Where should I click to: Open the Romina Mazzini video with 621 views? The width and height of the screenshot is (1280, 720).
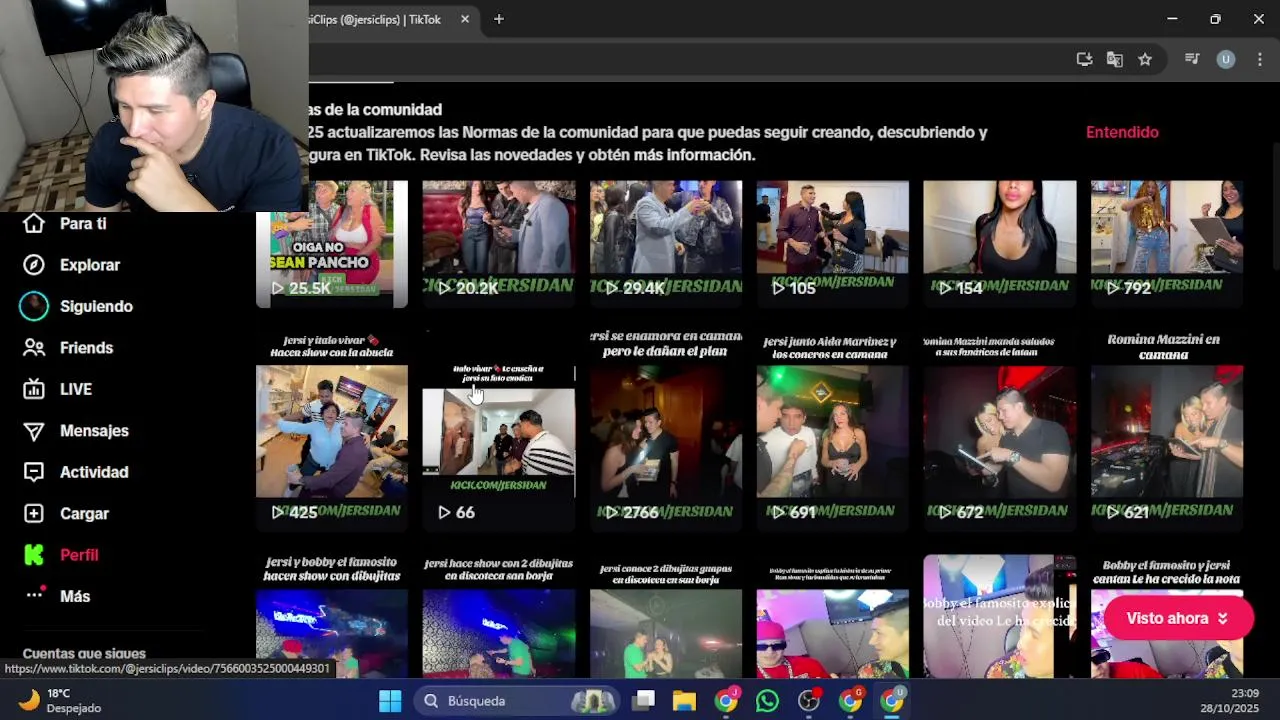[x=1167, y=430]
